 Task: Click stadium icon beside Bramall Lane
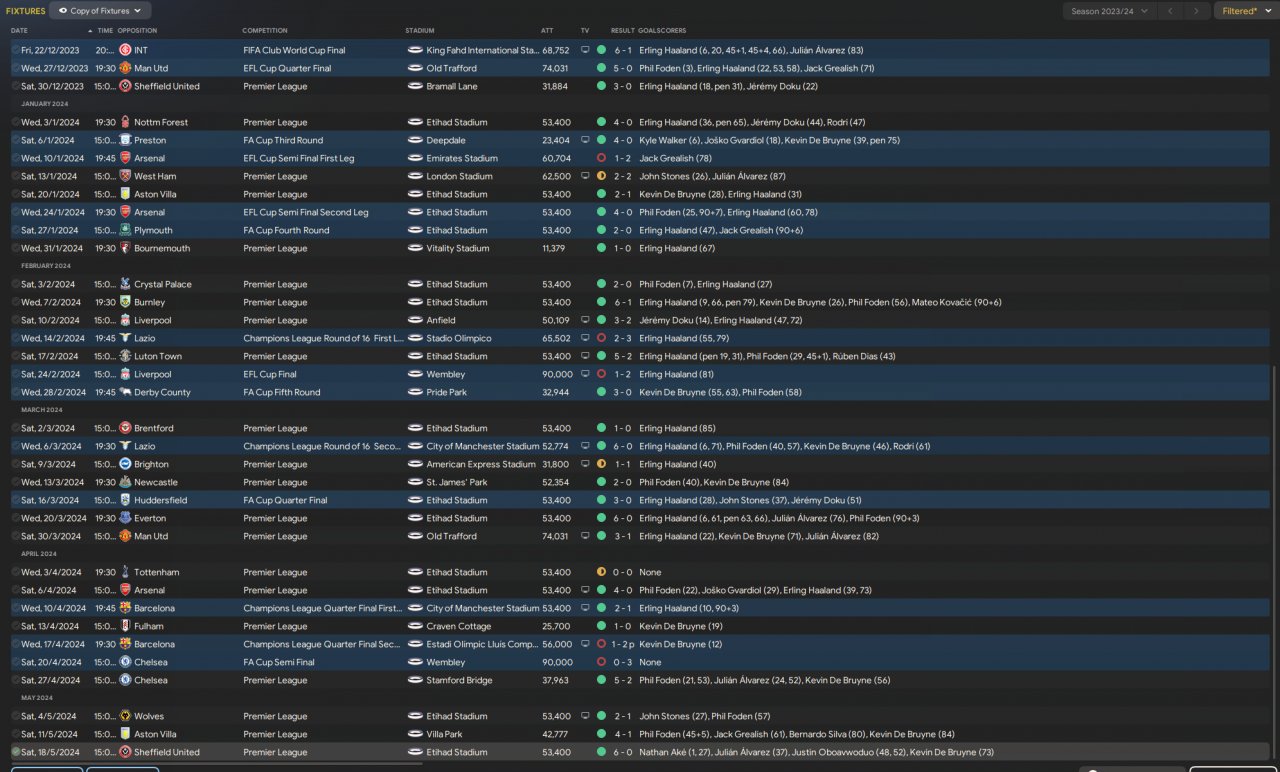coord(415,86)
